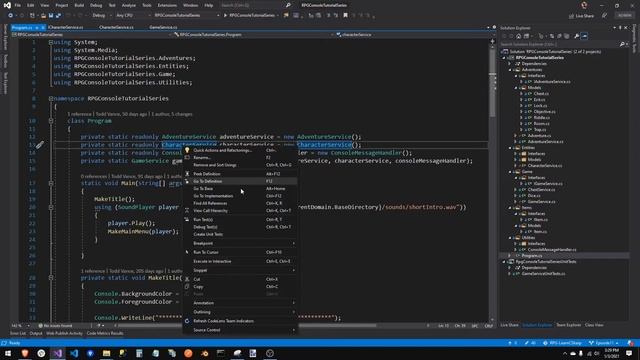This screenshot has width=640, height=360.
Task: Click the bookmark toolbar icon
Action: click(345, 16)
